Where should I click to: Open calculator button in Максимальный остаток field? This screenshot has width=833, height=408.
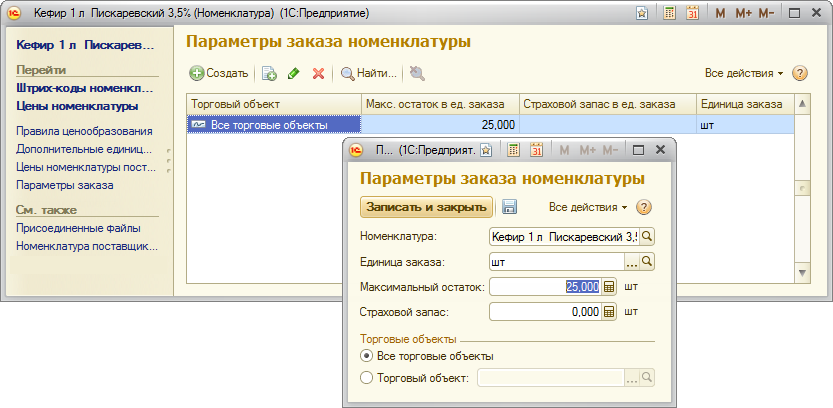pos(609,287)
